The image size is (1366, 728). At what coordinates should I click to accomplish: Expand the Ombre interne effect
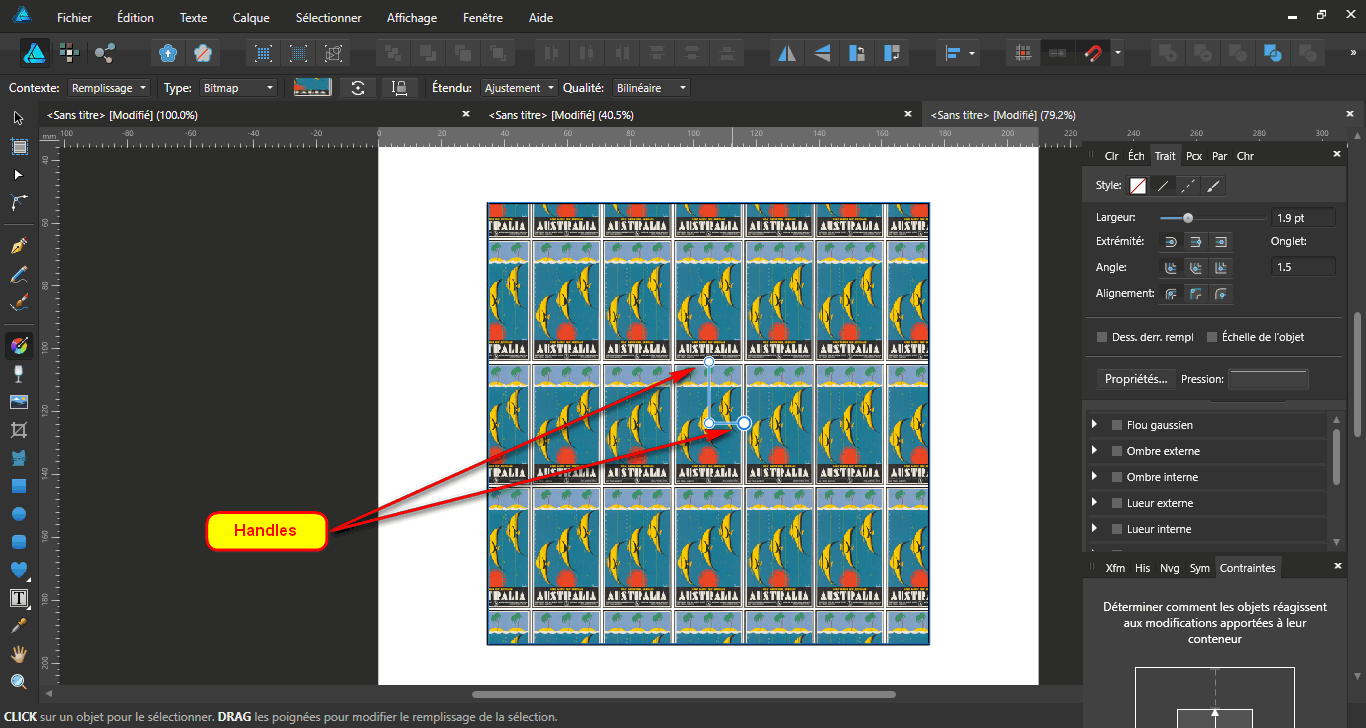pos(1095,477)
